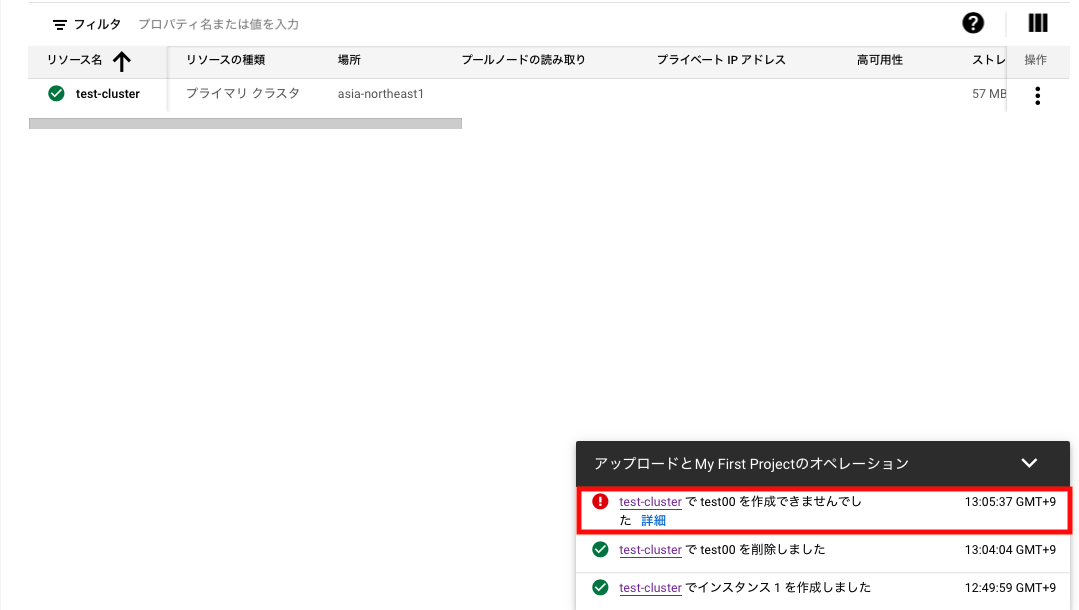
Task: Open the test-cluster resource name in table
Action: click(x=107, y=94)
